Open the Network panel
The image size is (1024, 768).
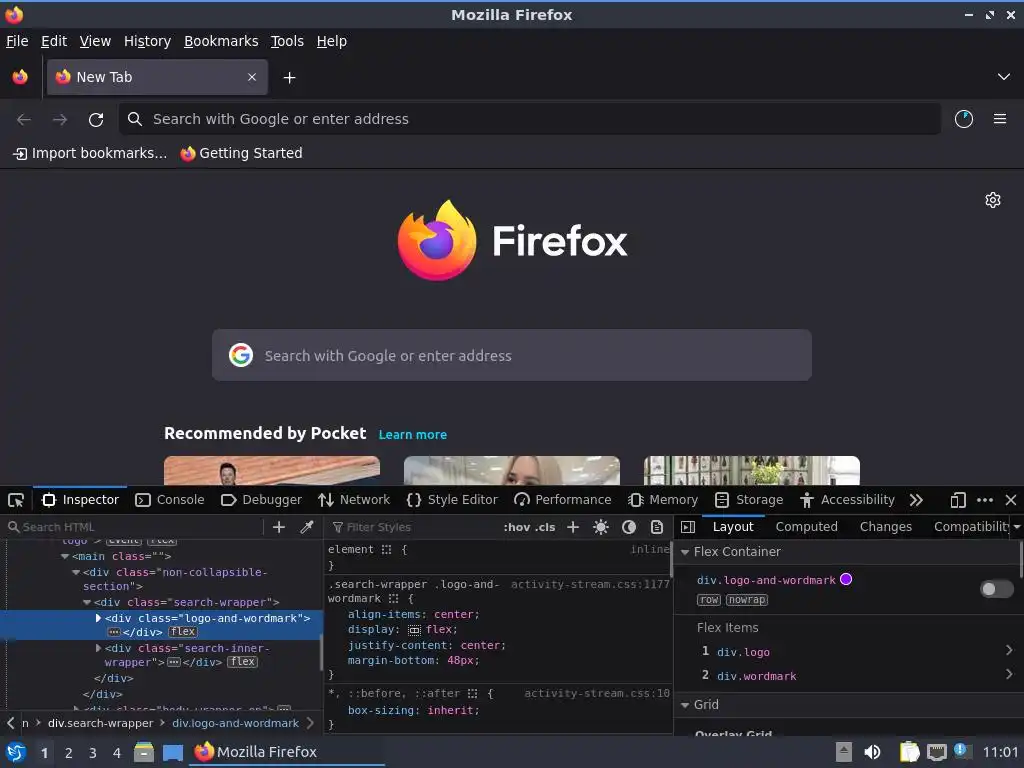point(354,500)
